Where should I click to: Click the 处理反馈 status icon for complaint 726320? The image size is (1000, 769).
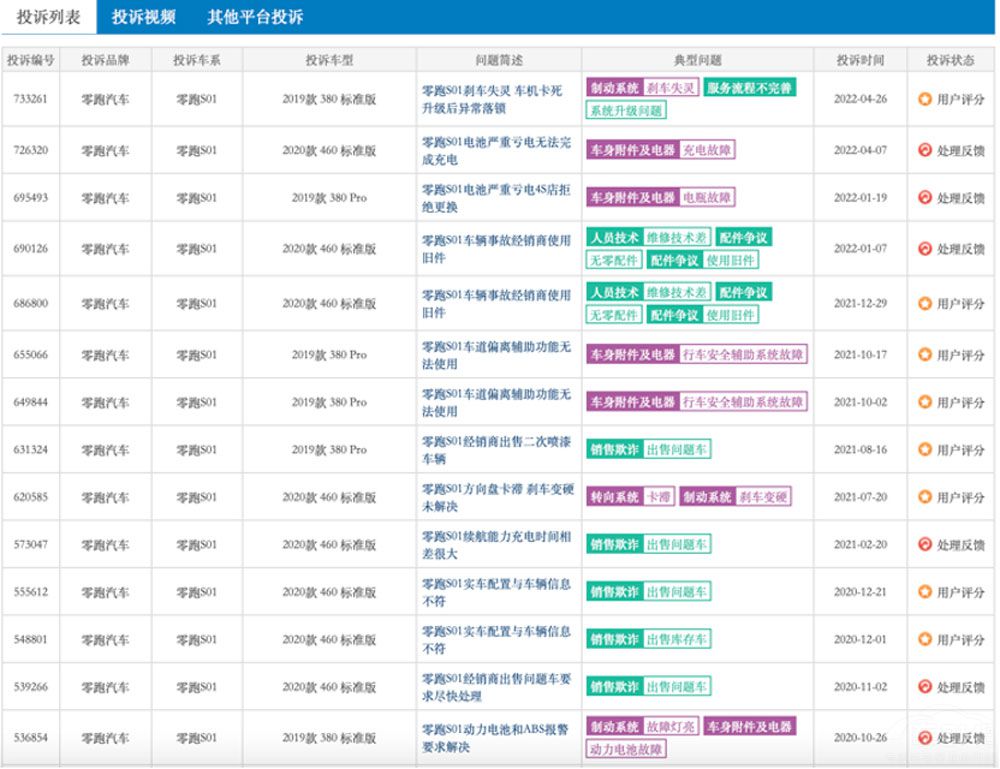tap(925, 150)
